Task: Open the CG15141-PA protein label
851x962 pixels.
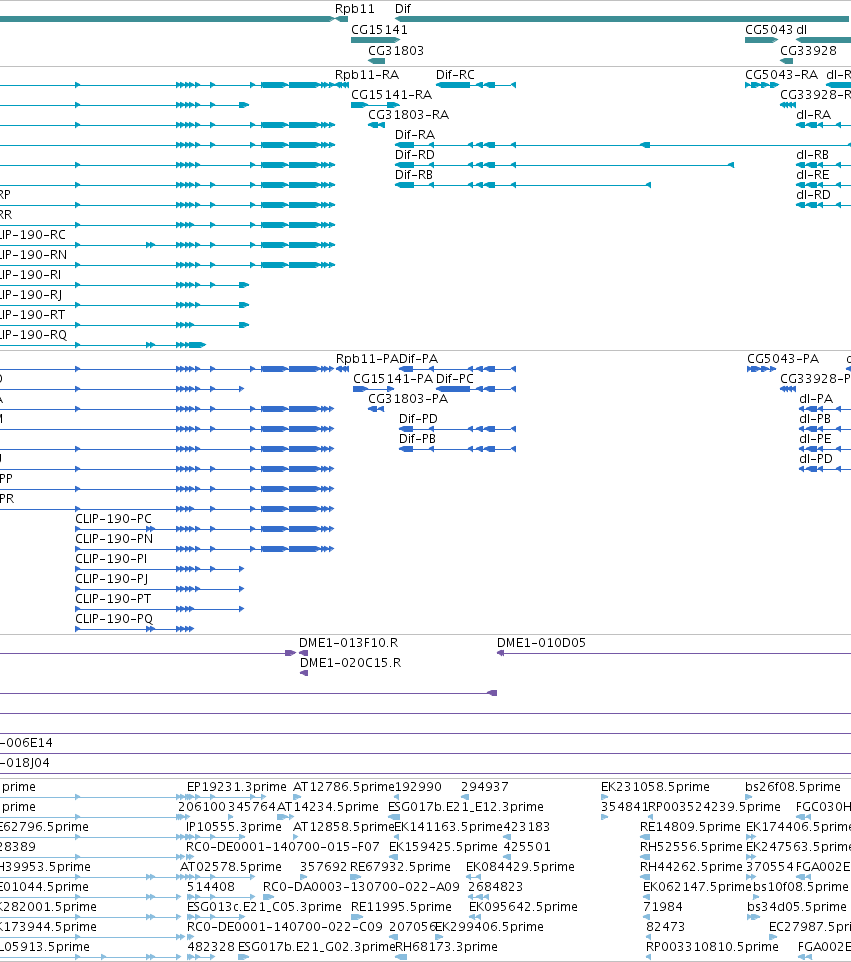Action: 393,379
